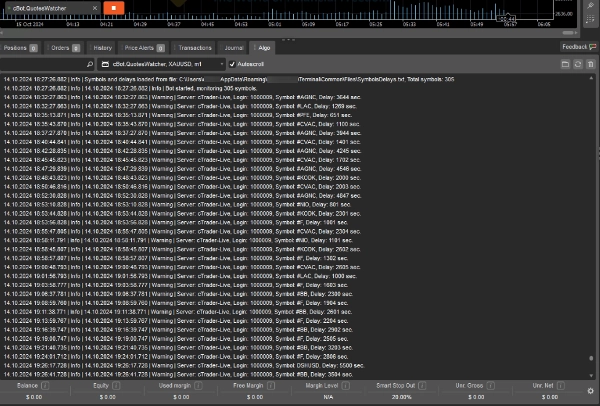Viewport: 600px width, 406px height.
Task: Open the Orders tab
Action: pyautogui.click(x=62, y=47)
